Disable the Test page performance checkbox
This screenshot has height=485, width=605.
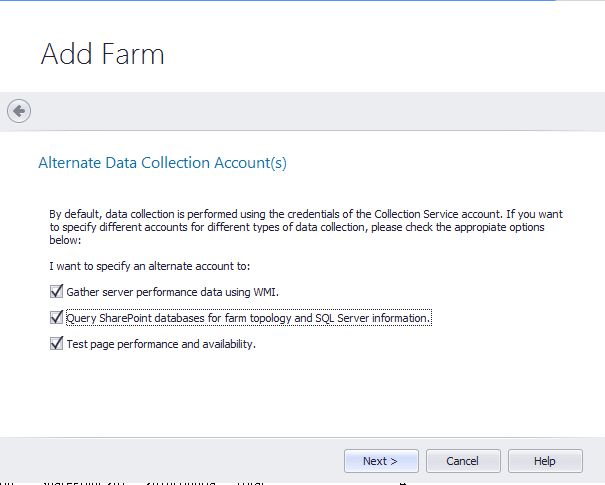56,344
